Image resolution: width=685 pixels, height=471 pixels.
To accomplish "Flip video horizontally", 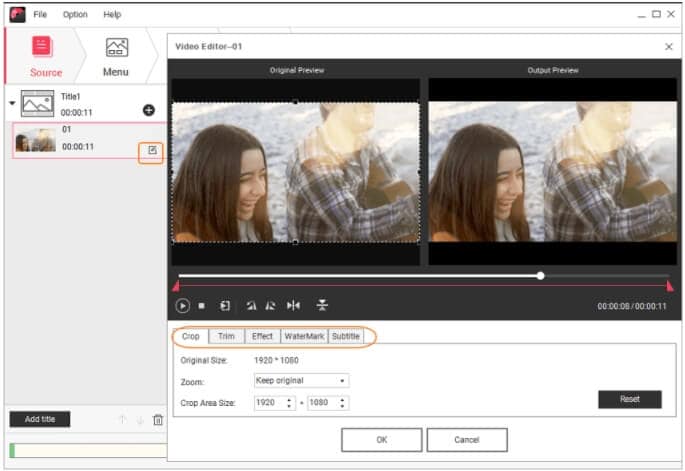I will pyautogui.click(x=293, y=305).
